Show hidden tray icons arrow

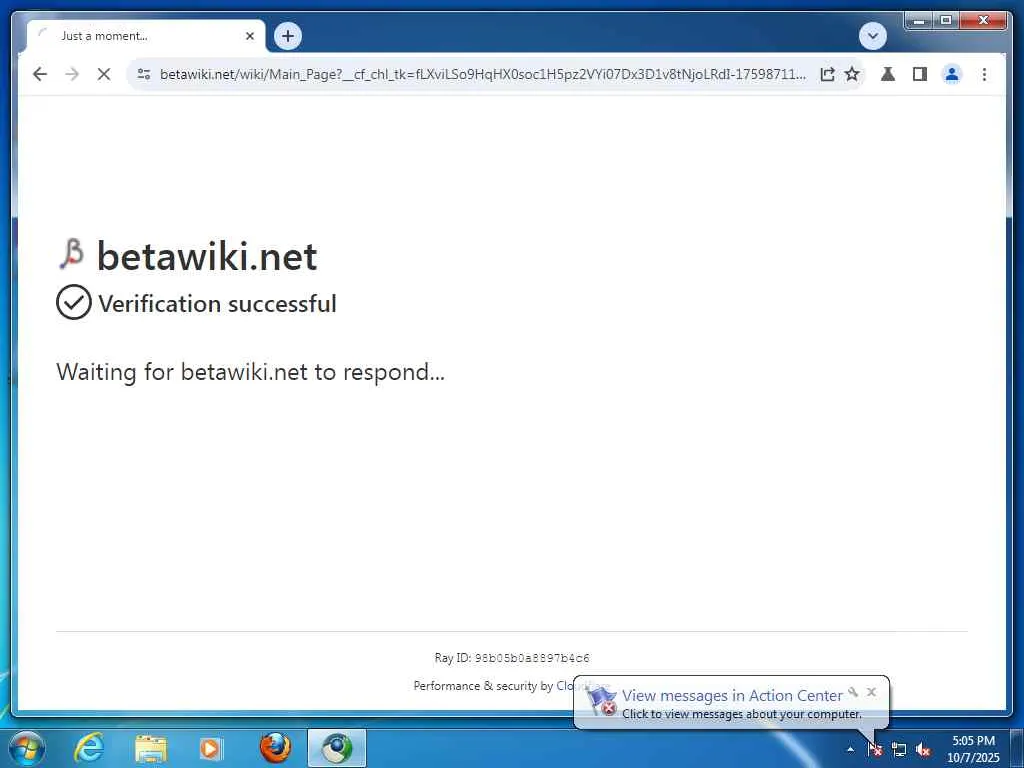coord(850,750)
